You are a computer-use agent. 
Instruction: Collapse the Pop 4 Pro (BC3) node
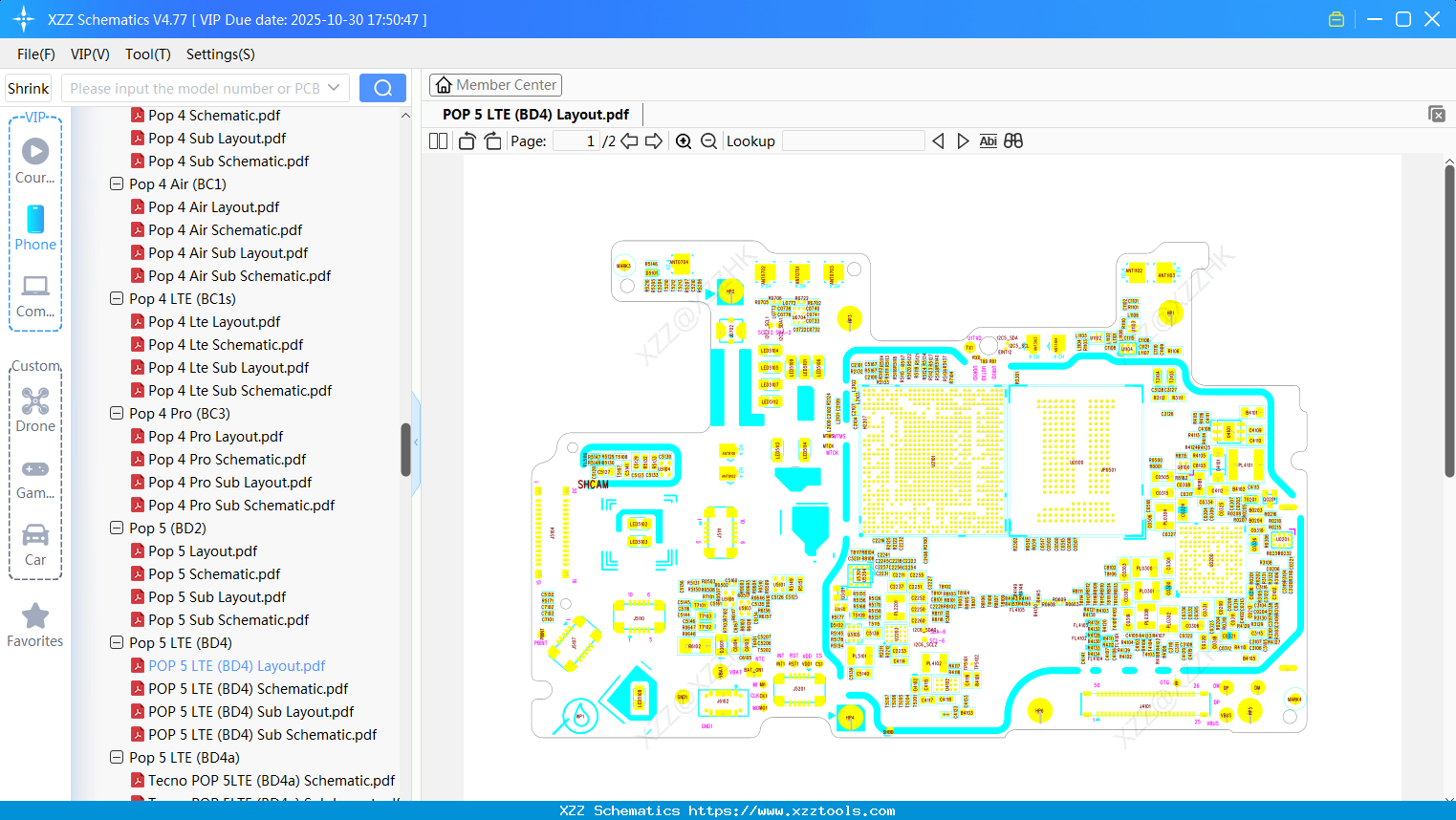pyautogui.click(x=116, y=413)
